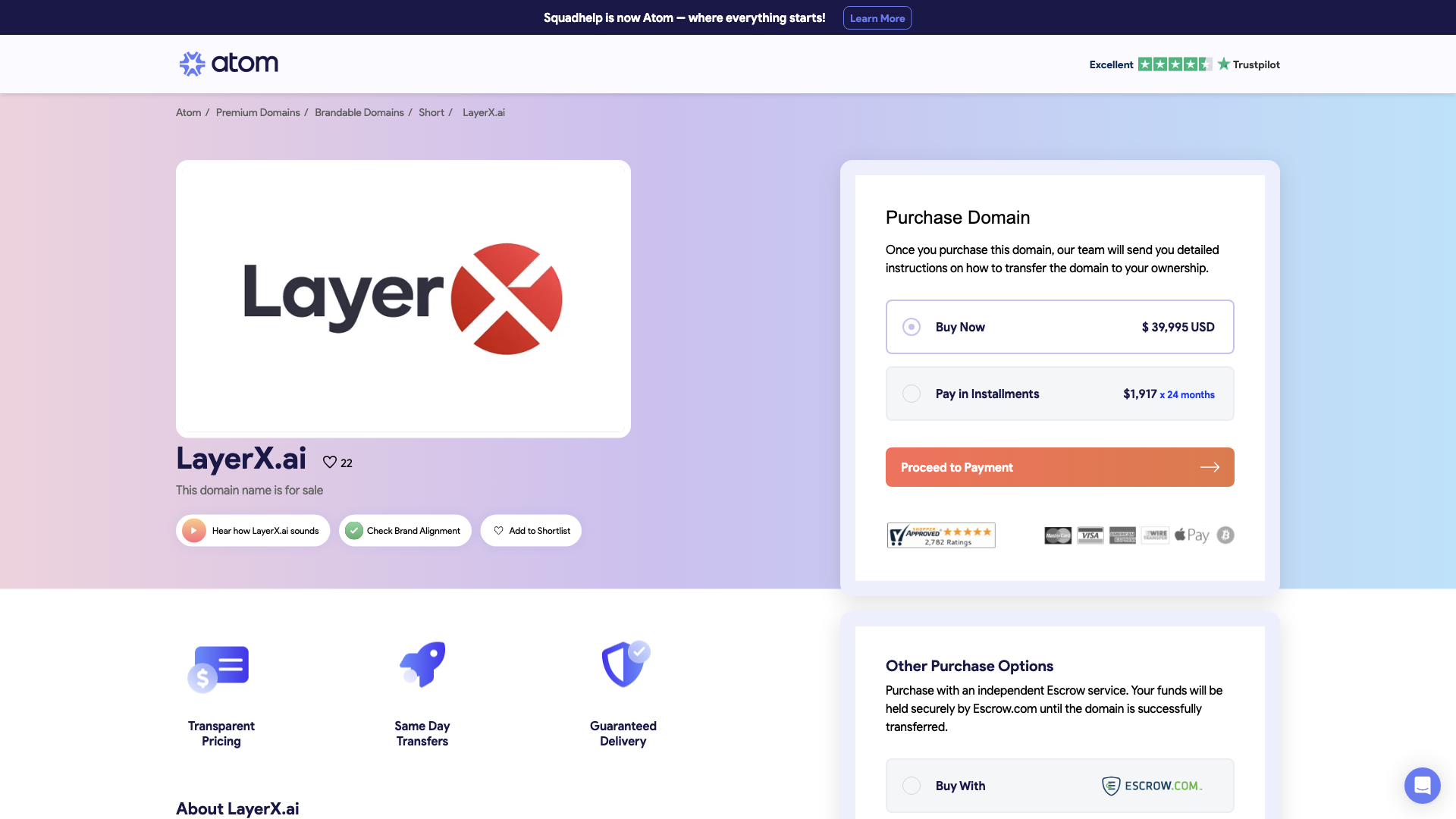Select the Apple Pay payment icon
Image resolution: width=1456 pixels, height=819 pixels.
coord(1191,535)
